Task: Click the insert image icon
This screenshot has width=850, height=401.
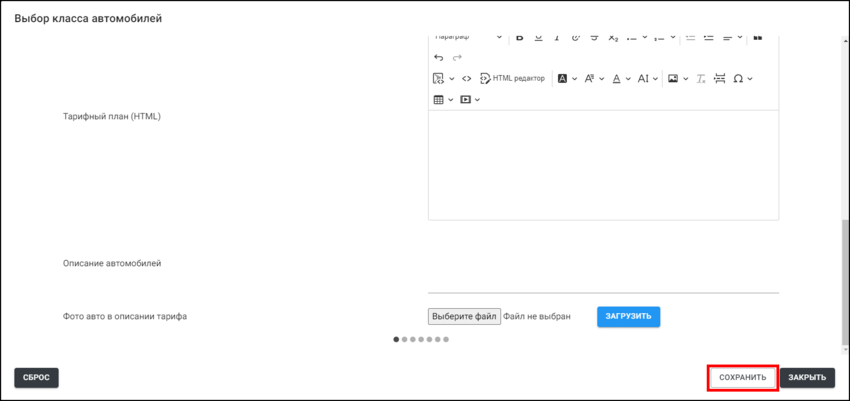Action: coord(673,78)
